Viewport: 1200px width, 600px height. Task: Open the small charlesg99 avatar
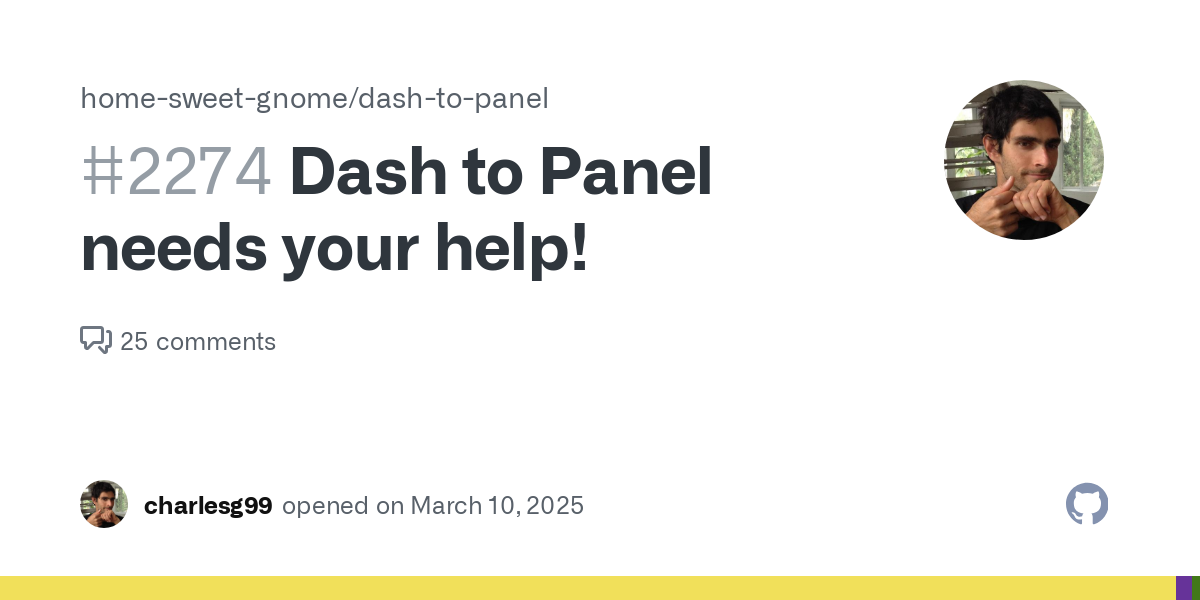[x=104, y=504]
